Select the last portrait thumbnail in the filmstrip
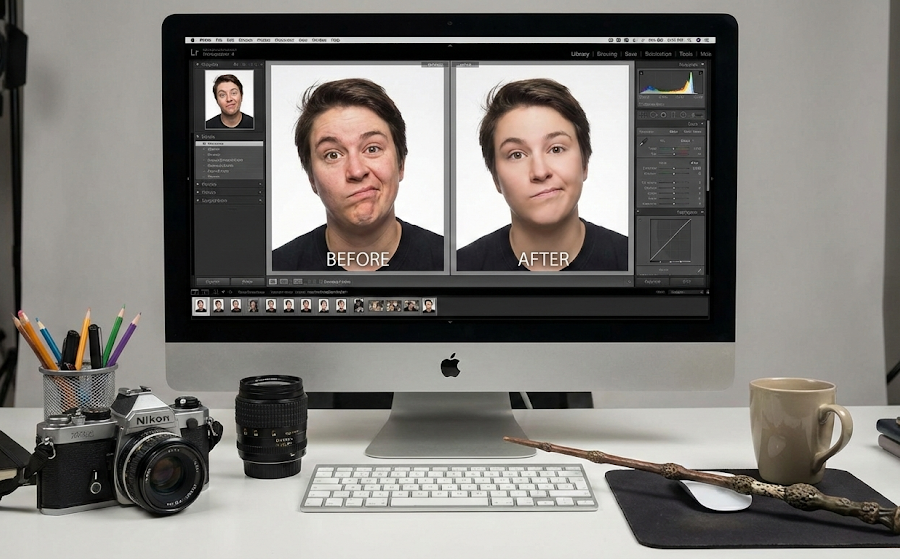Image resolution: width=900 pixels, height=559 pixels. [x=429, y=306]
